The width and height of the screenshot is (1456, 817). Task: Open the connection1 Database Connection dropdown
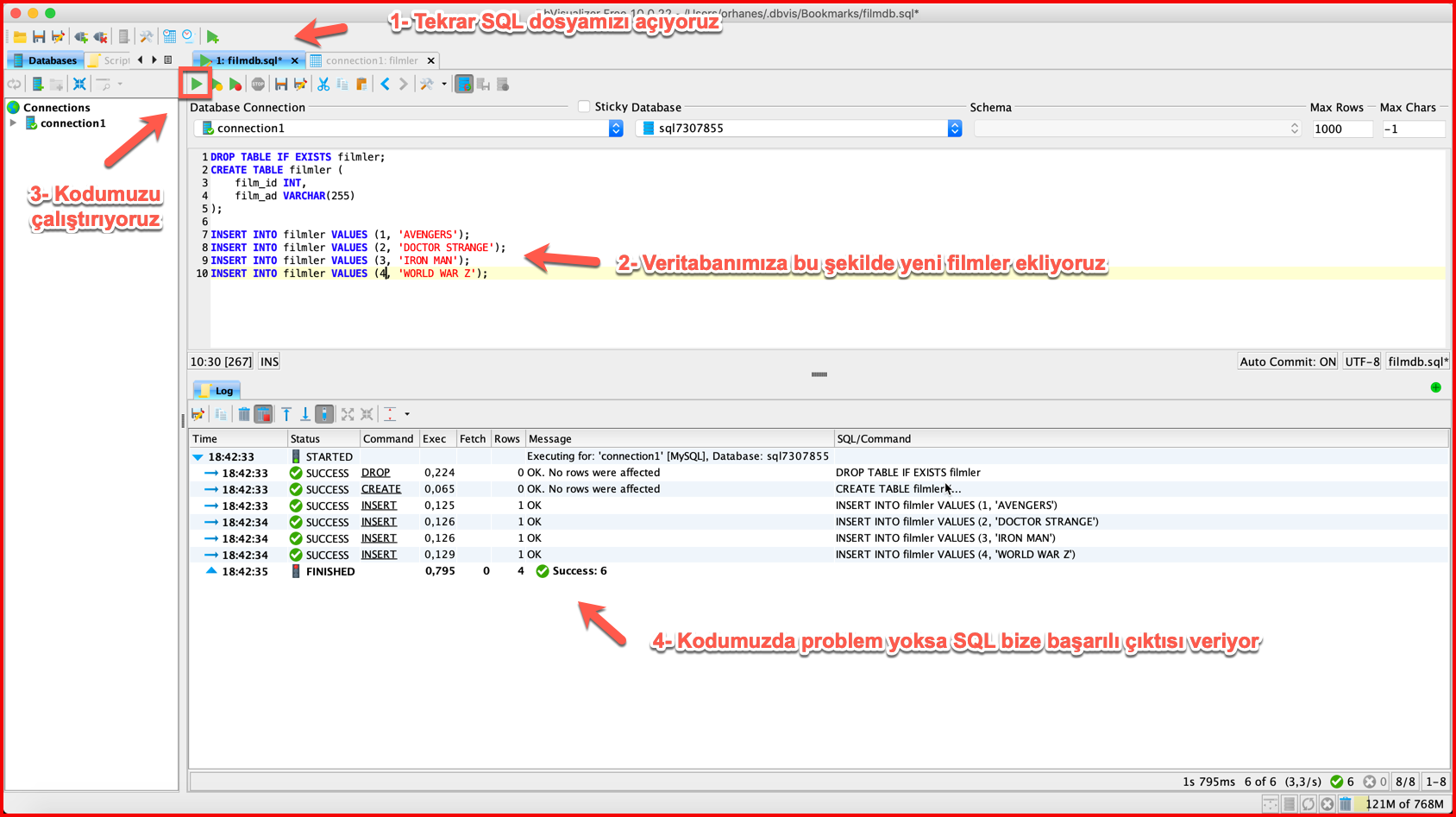click(x=409, y=128)
